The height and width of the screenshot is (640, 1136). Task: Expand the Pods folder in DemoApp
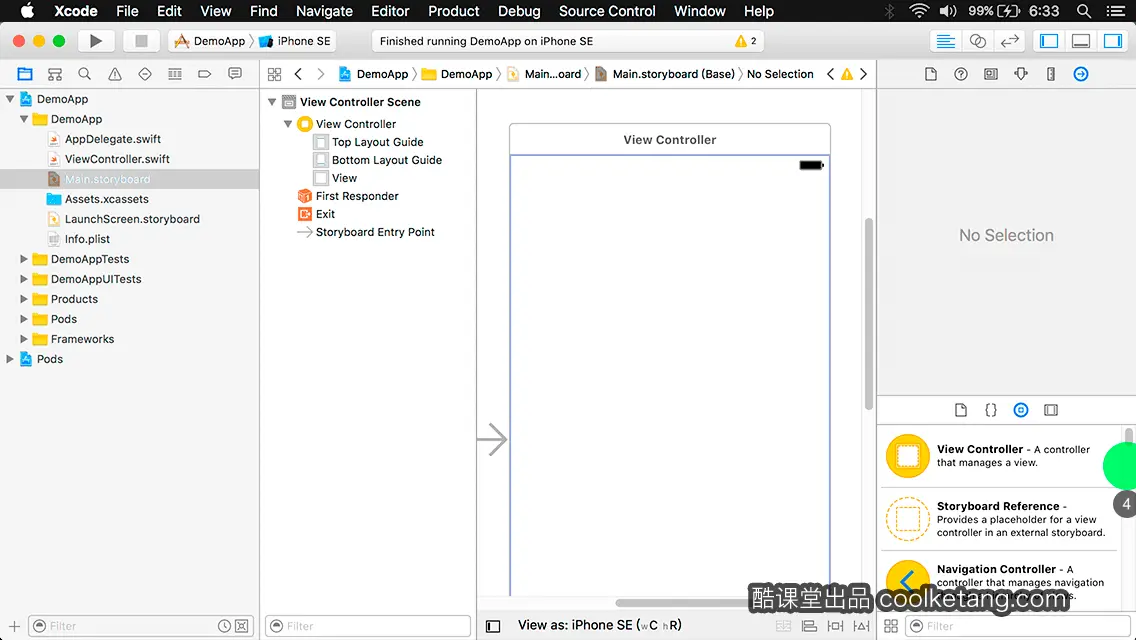24,319
